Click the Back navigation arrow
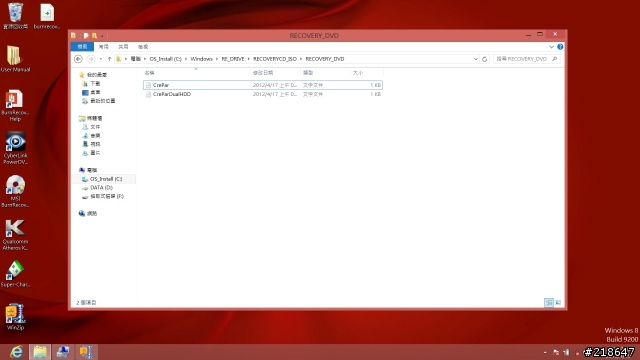 click(78, 59)
